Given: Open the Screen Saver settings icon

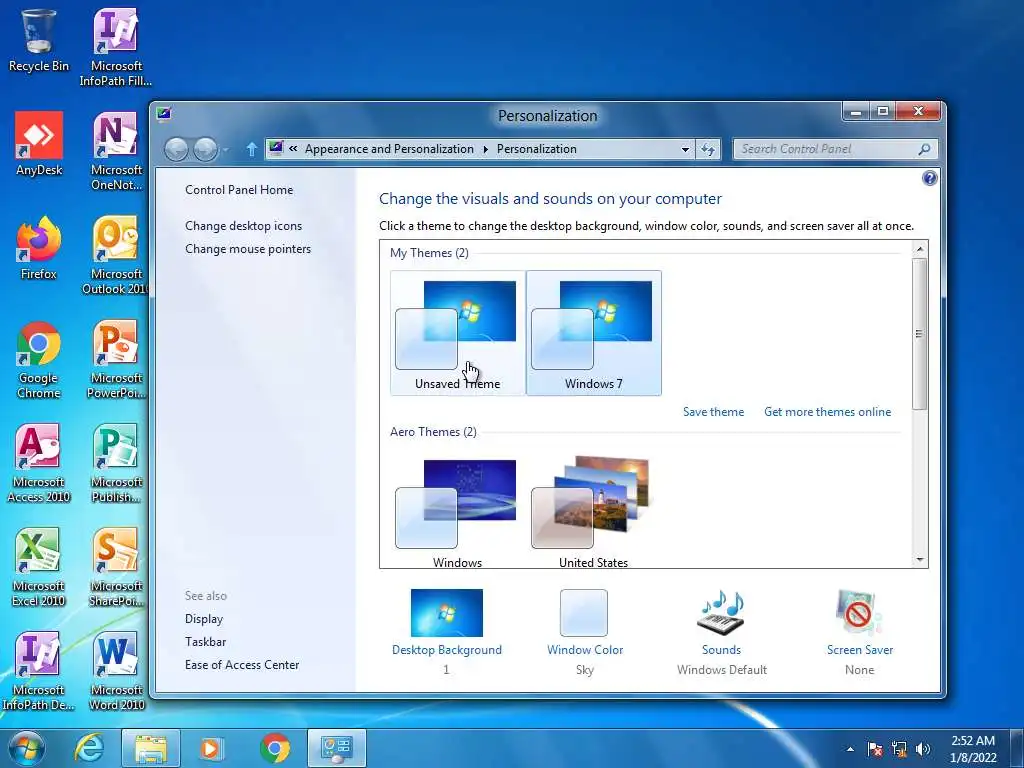Looking at the screenshot, I should point(859,613).
